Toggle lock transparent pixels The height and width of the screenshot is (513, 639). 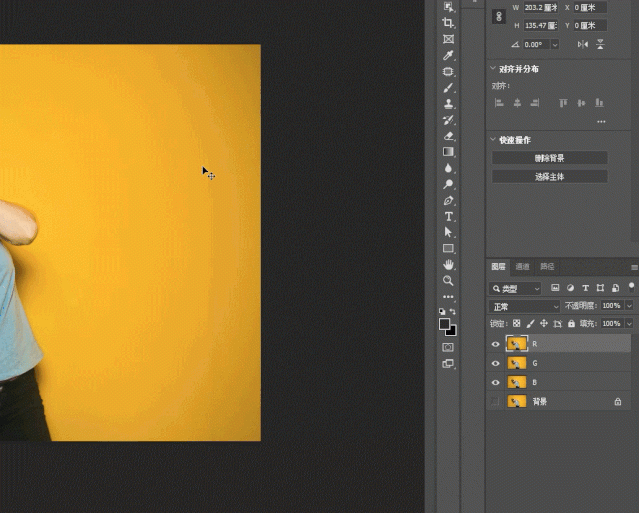[516, 324]
